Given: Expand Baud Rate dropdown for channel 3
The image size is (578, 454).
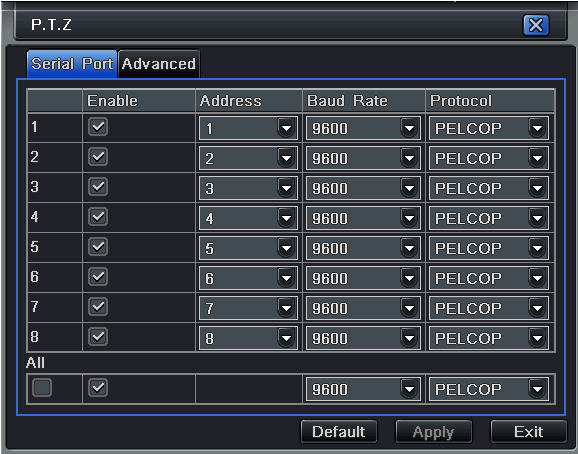Looking at the screenshot, I should click(363, 188).
